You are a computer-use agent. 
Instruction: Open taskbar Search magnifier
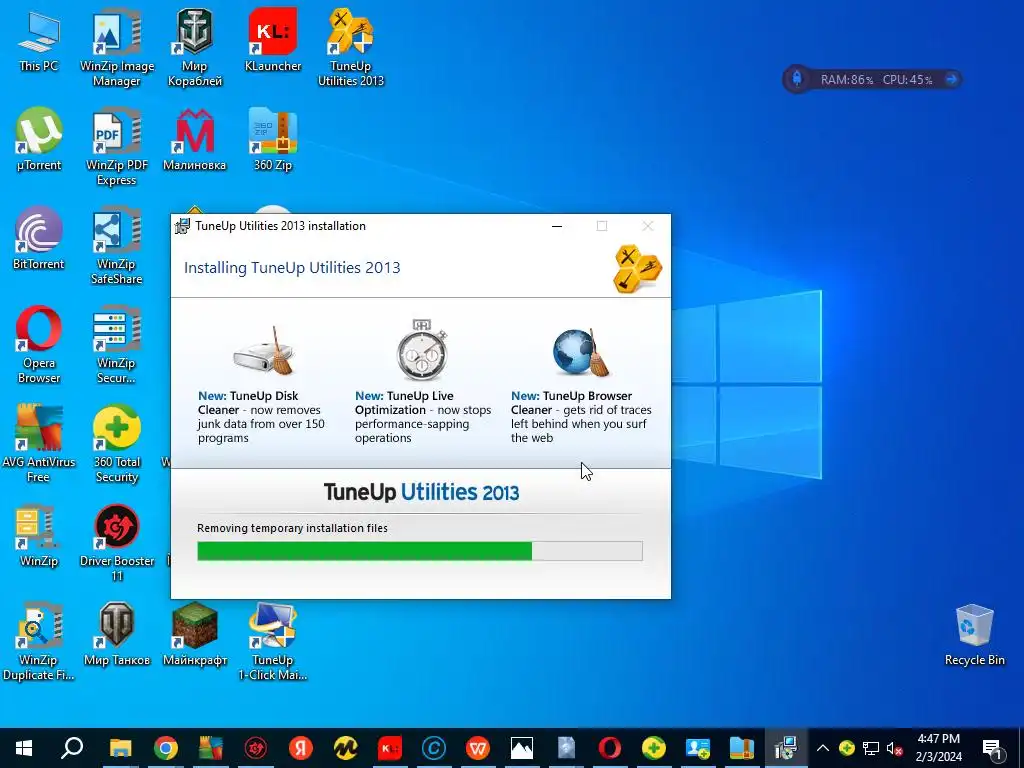point(72,748)
